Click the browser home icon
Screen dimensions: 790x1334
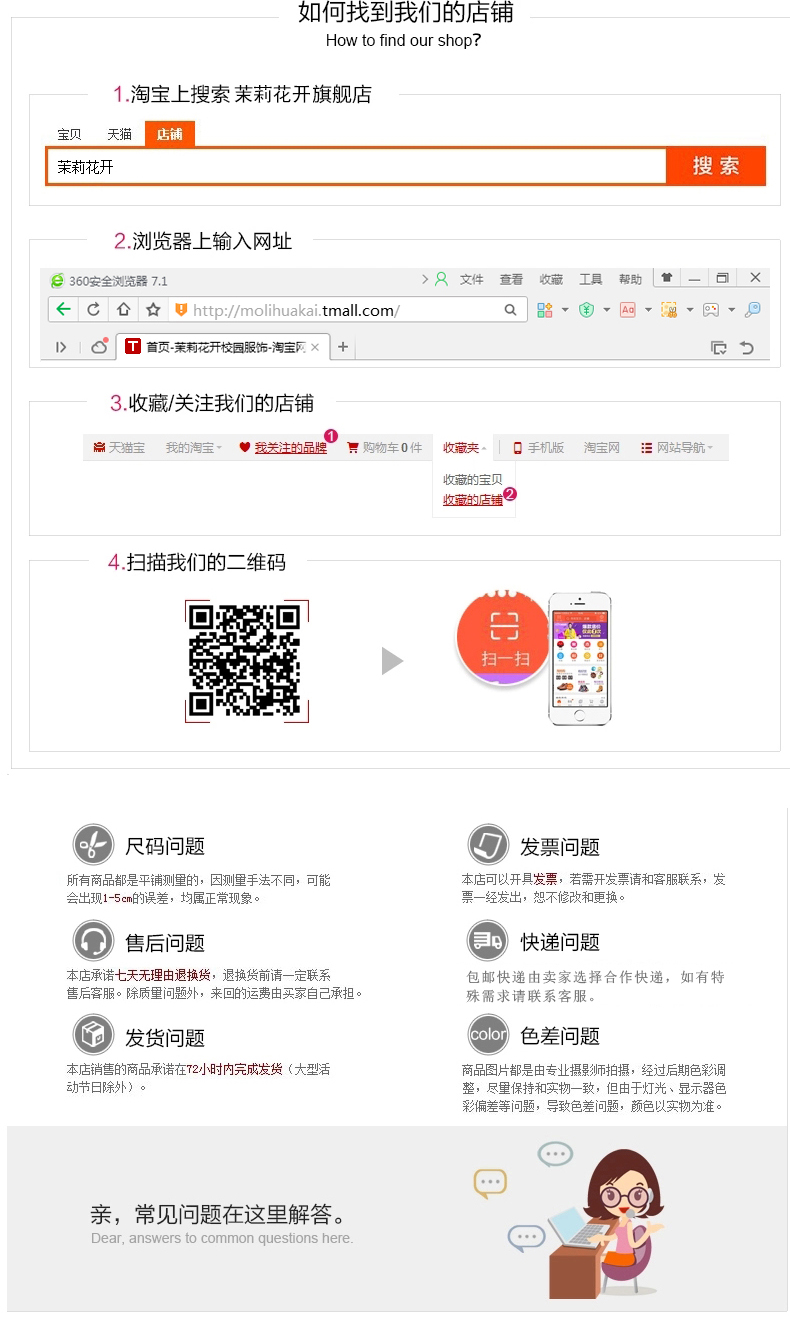123,310
